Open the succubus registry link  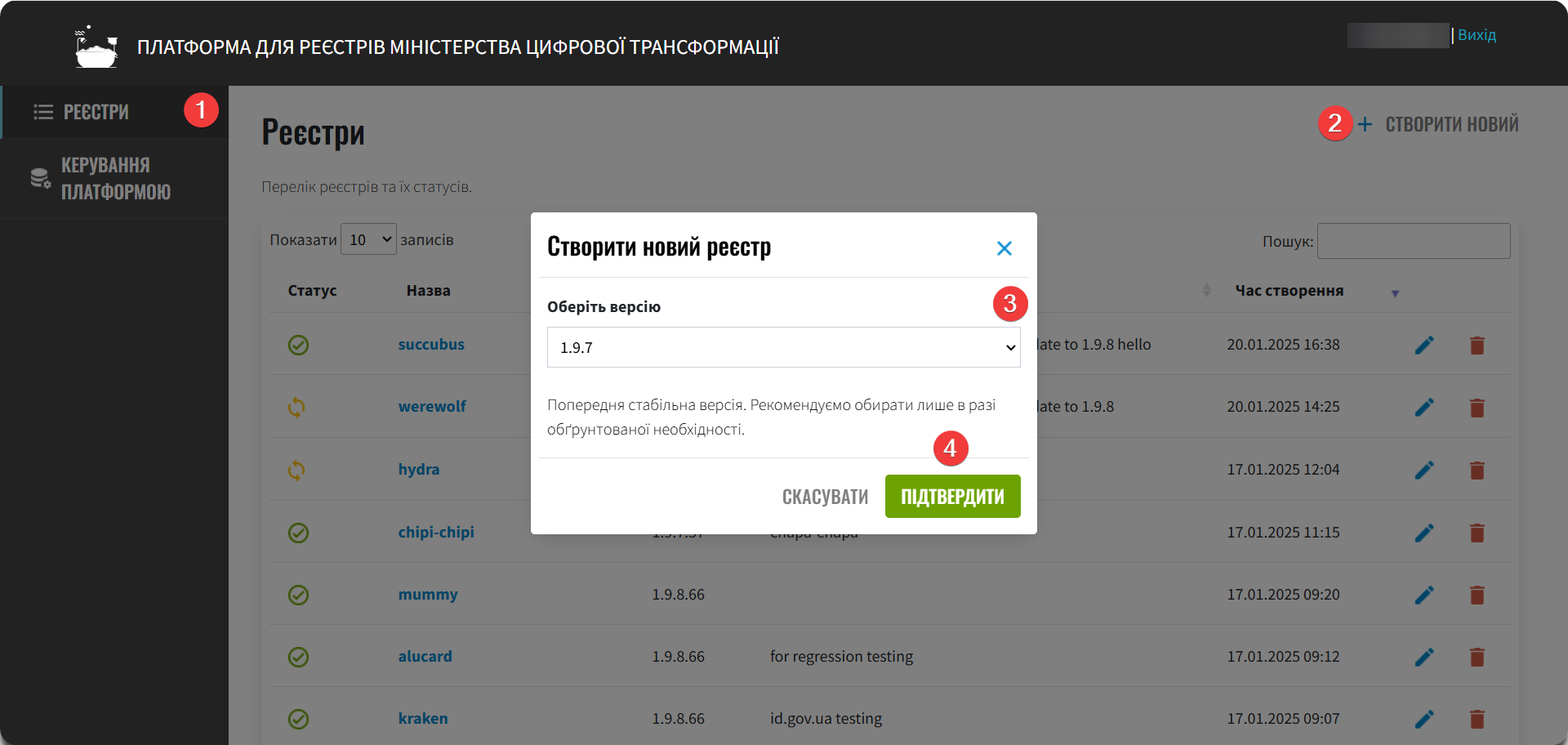point(431,345)
